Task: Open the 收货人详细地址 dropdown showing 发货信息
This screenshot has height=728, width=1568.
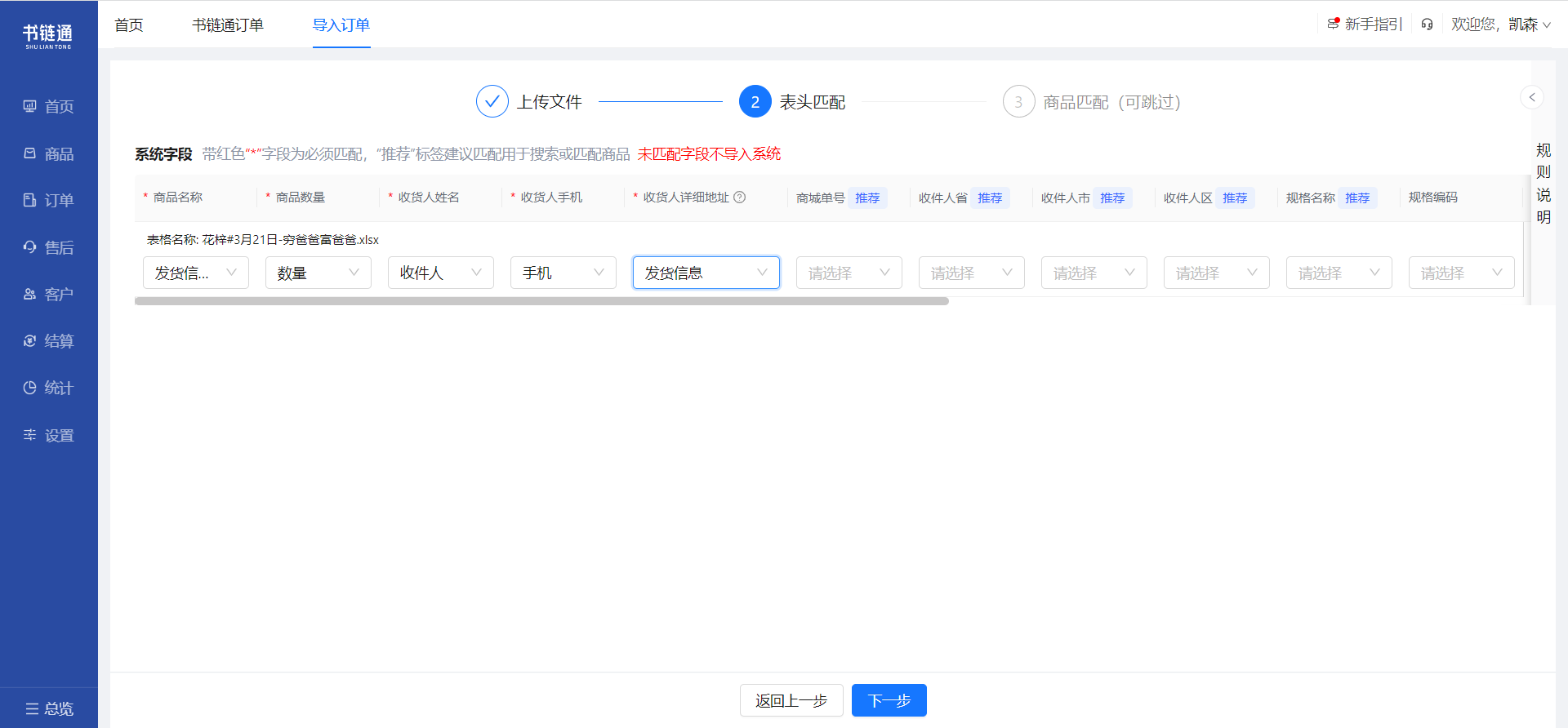Action: coord(706,273)
